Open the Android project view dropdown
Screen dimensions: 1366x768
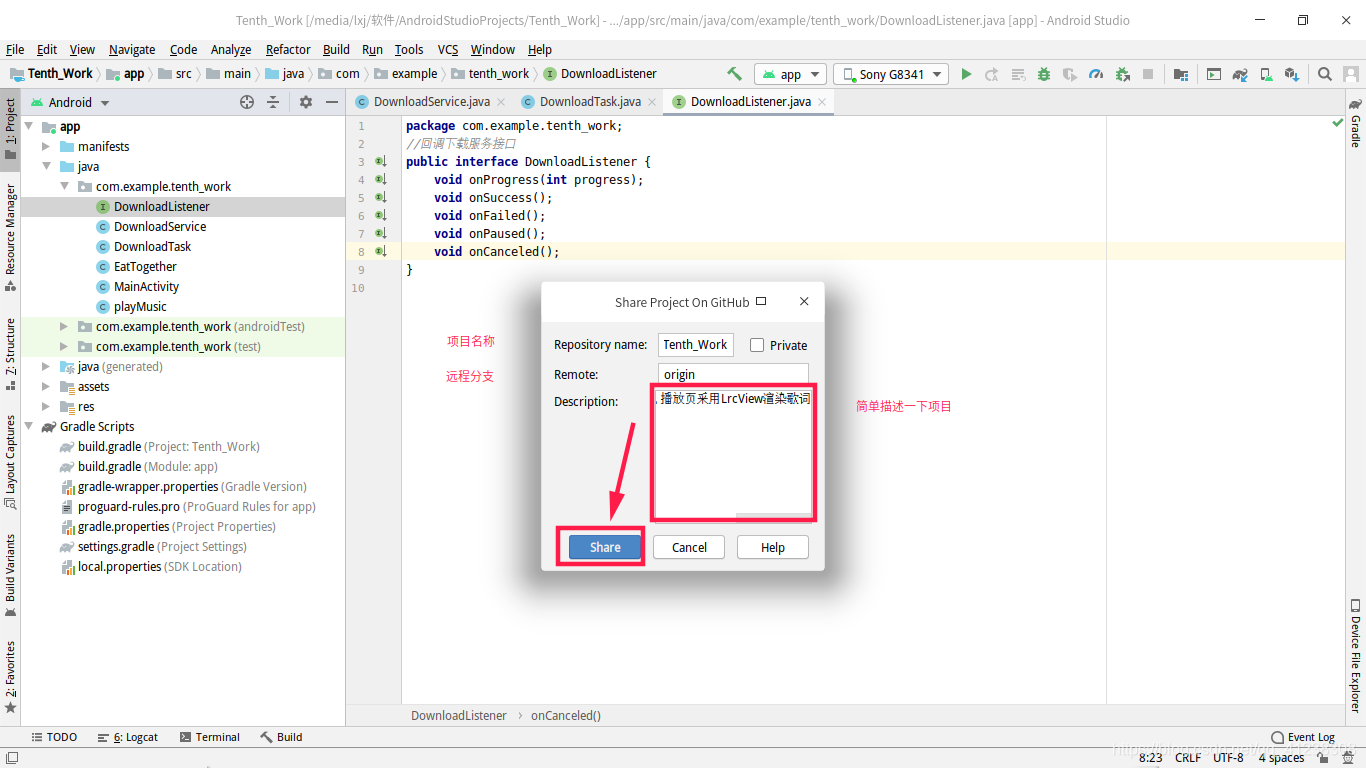[x=70, y=102]
